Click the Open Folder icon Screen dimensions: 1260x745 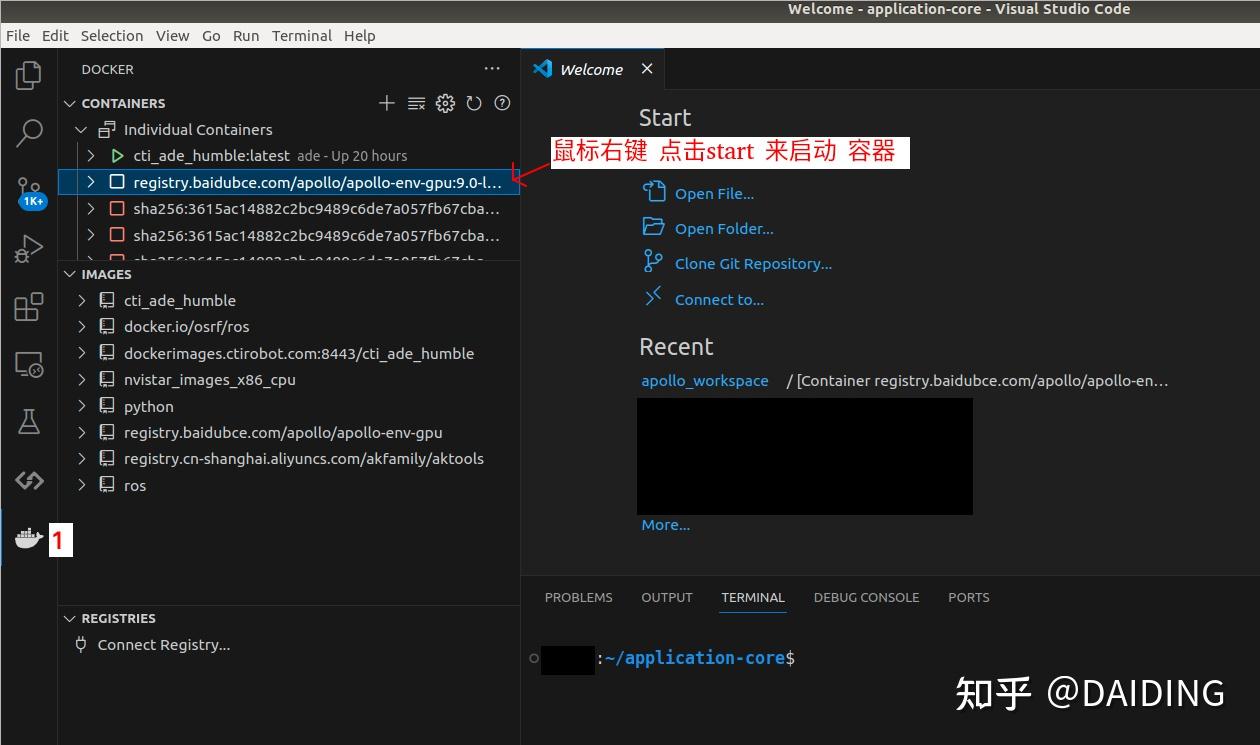pyautogui.click(x=653, y=226)
